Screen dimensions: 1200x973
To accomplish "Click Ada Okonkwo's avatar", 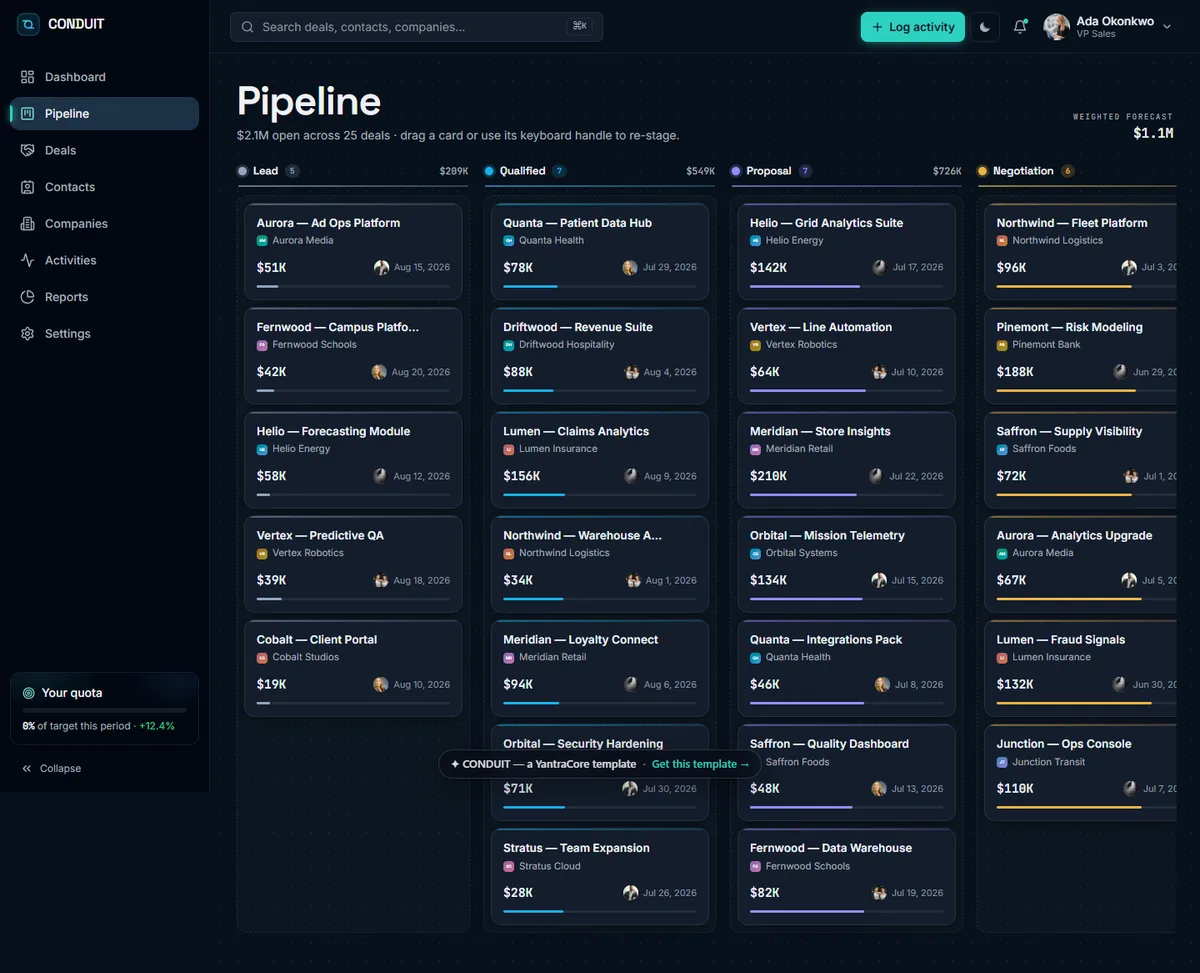I will [x=1056, y=27].
